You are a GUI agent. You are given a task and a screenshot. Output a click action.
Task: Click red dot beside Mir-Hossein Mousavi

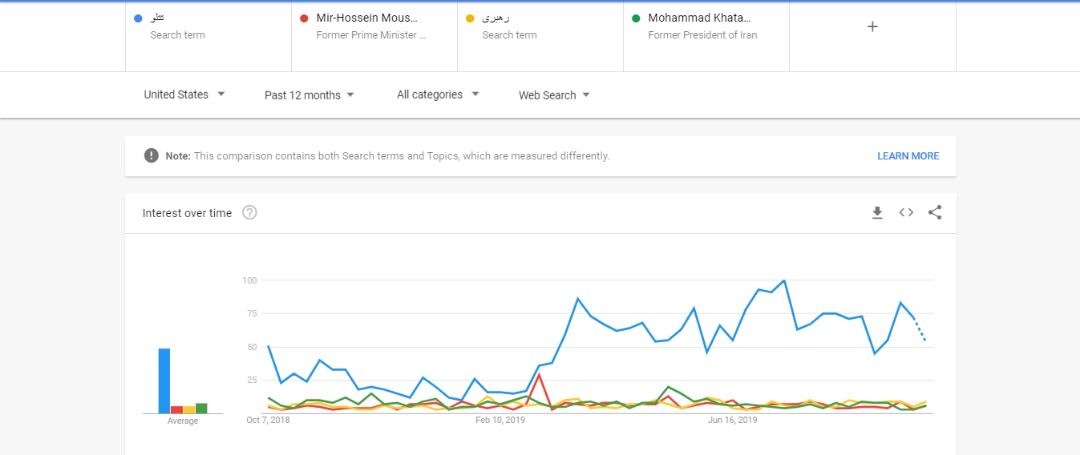303,18
